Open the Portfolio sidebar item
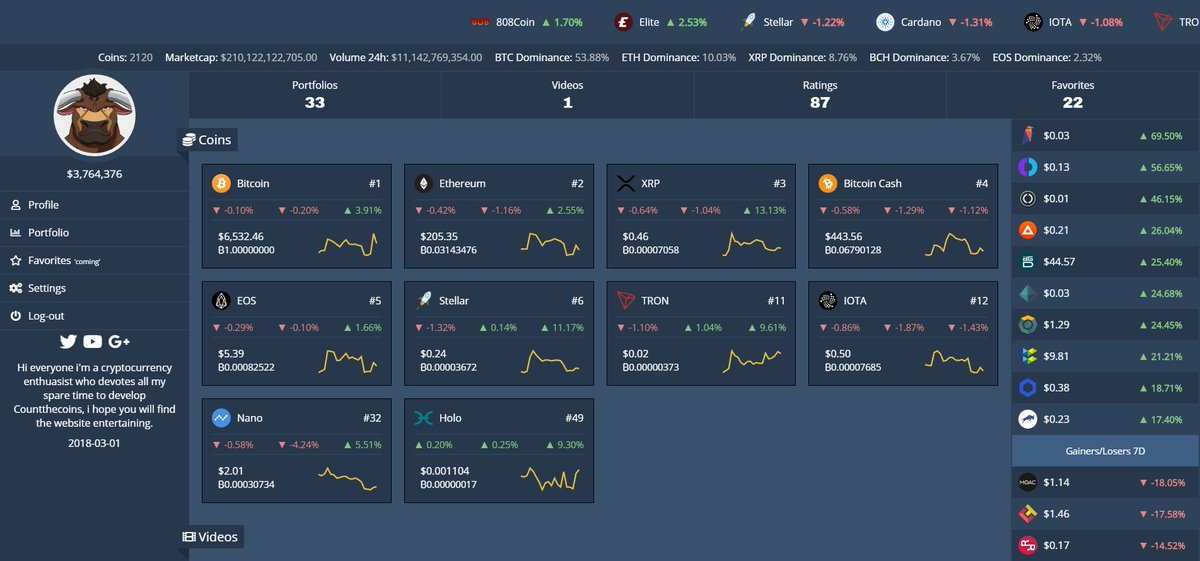This screenshot has height=561, width=1200. click(x=94, y=232)
